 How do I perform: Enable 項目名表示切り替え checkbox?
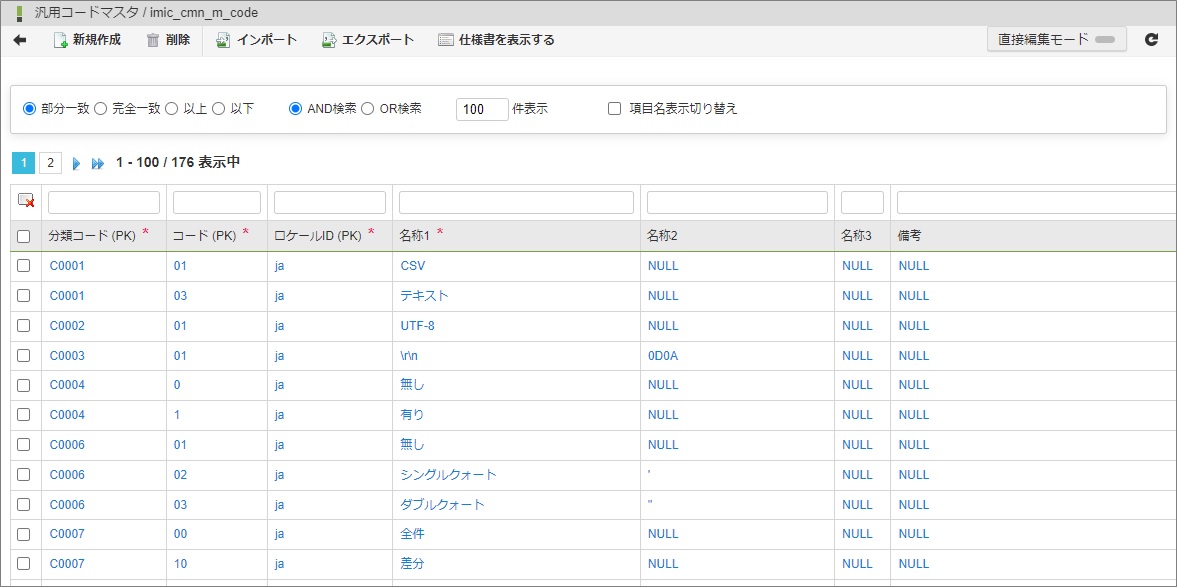point(615,108)
